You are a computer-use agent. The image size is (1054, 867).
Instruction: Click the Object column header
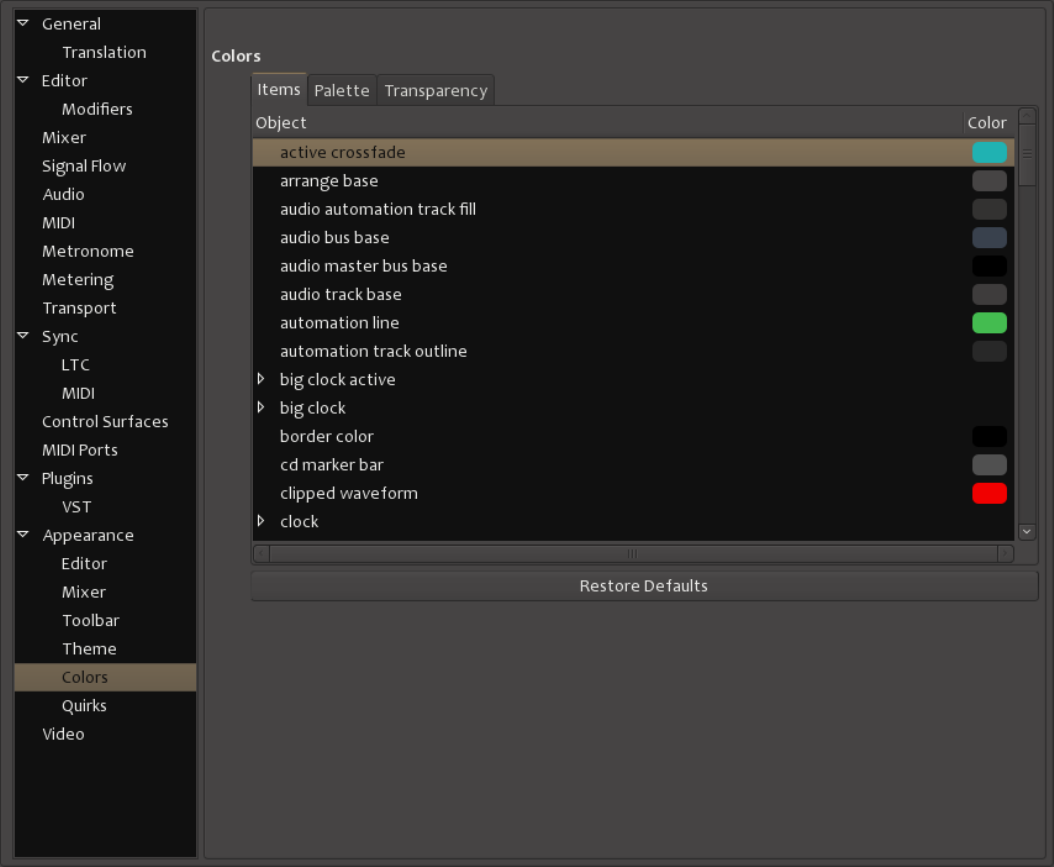coord(608,123)
